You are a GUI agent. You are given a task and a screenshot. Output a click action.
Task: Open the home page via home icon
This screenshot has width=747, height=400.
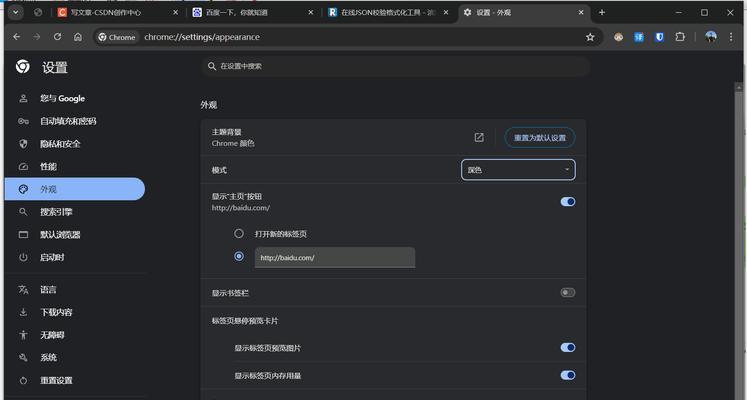click(x=78, y=37)
